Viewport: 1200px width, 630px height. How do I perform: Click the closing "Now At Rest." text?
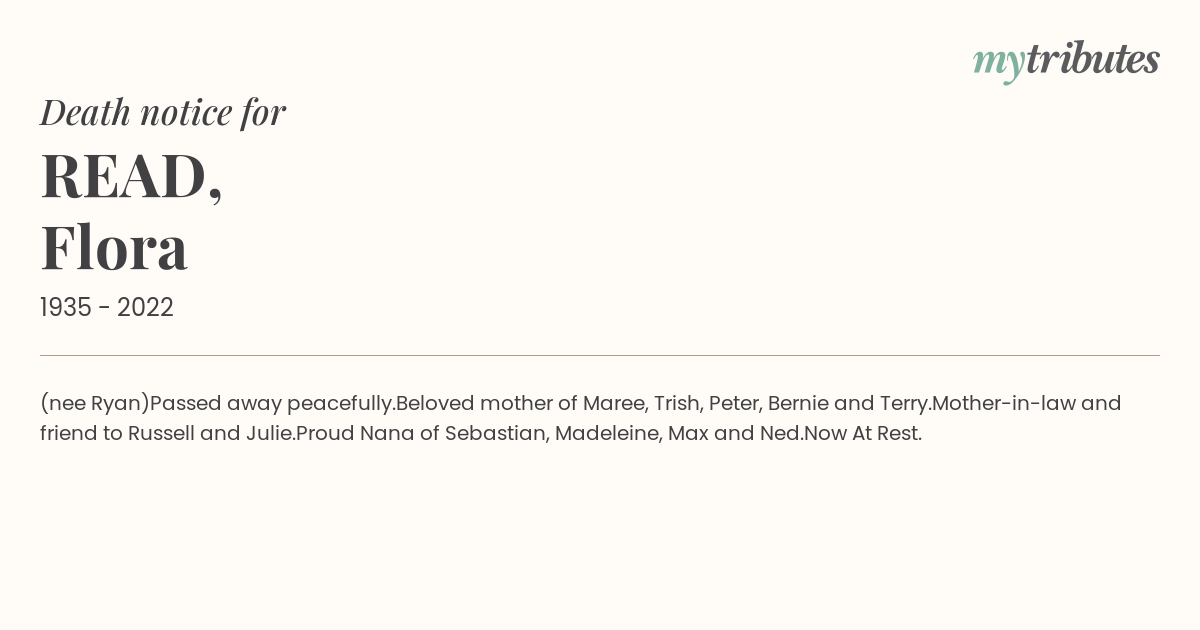click(863, 434)
